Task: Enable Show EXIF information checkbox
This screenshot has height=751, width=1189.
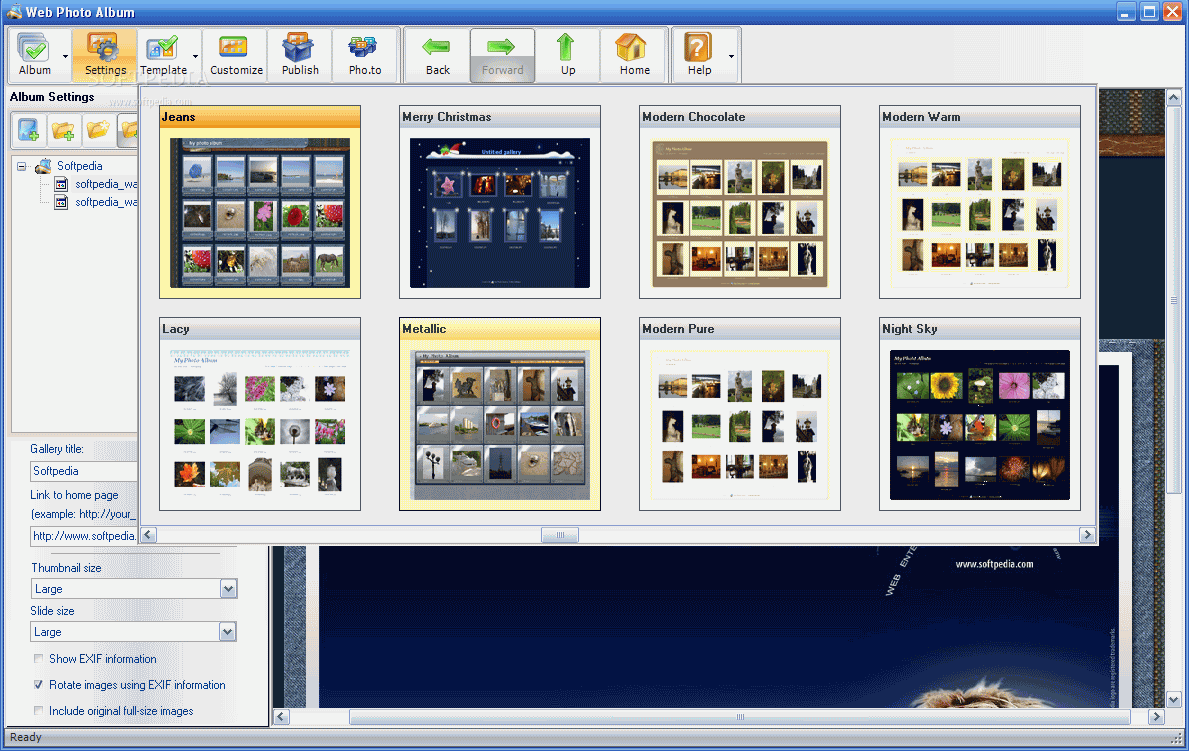Action: click(x=38, y=659)
